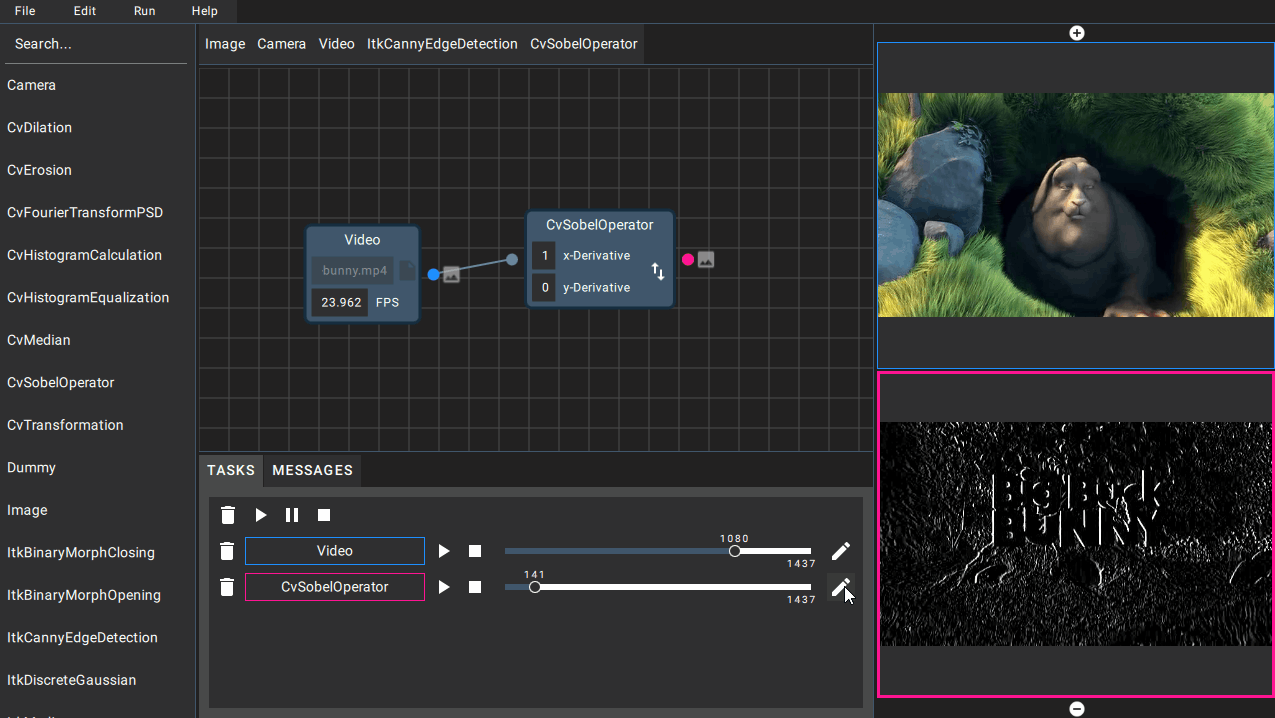Image resolution: width=1275 pixels, height=718 pixels.
Task: Delete the CvSobelOperator task
Action: [227, 587]
